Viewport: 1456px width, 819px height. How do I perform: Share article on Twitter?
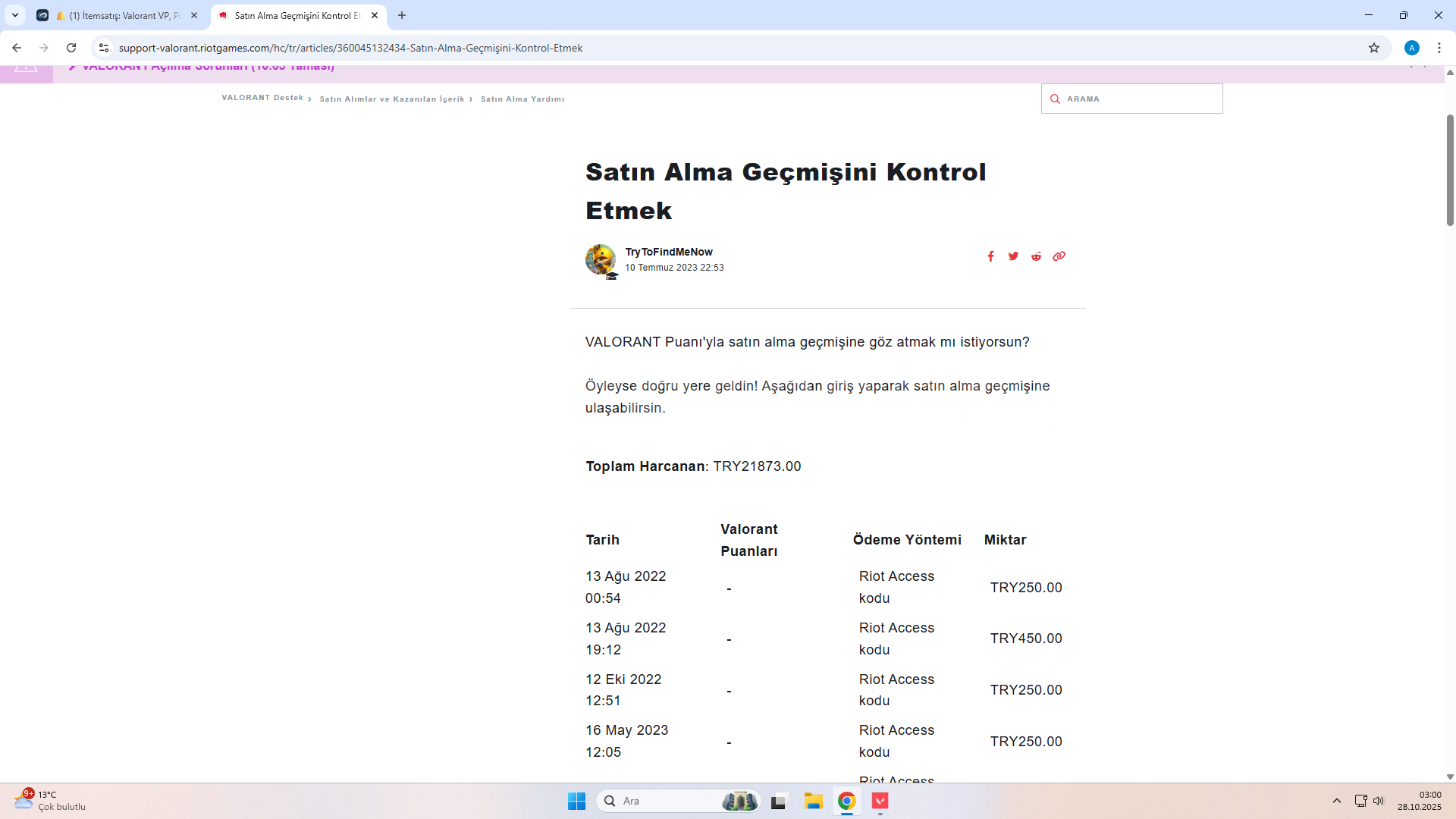pos(1013,256)
